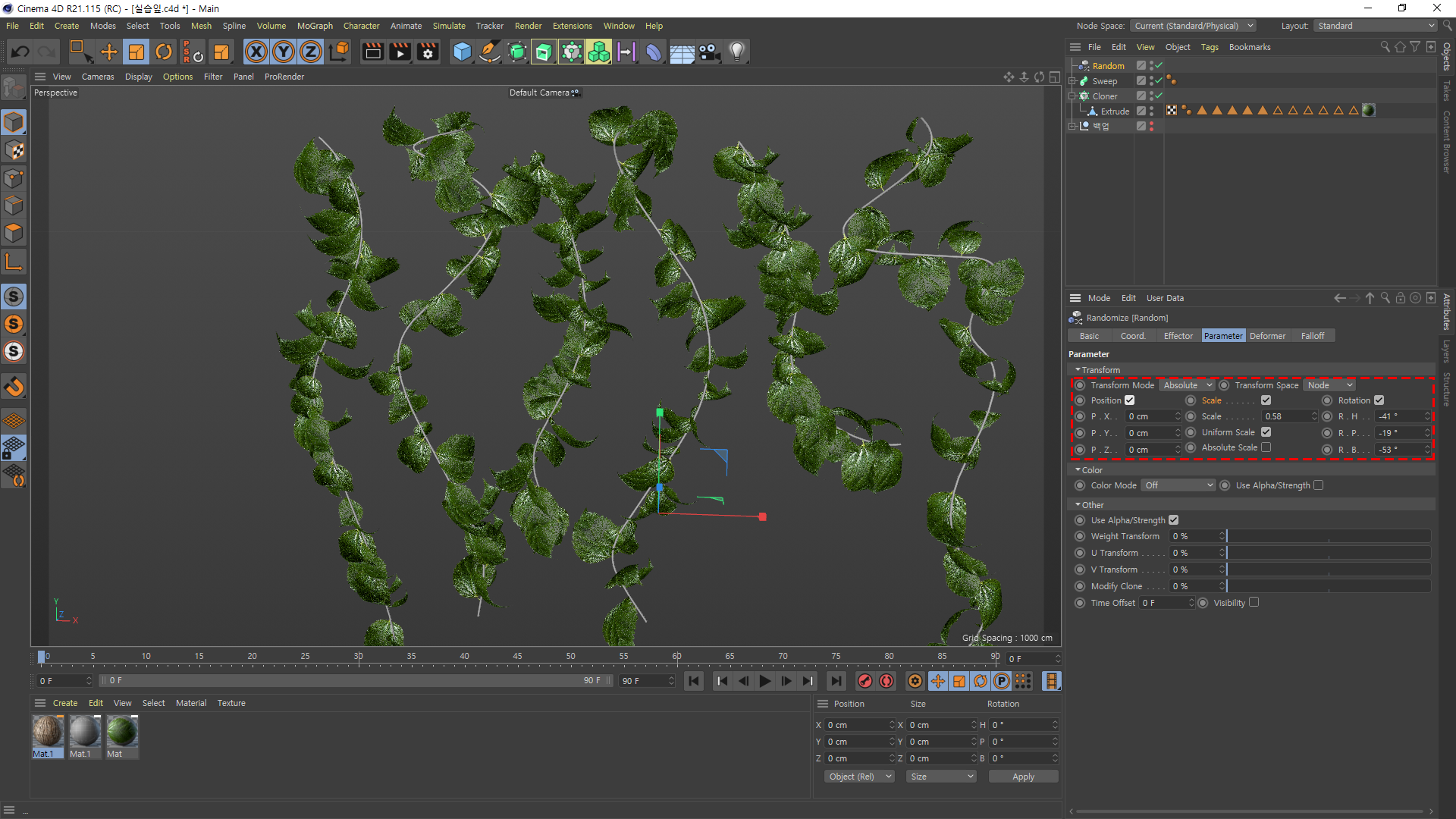
Task: Switch to the Effector tab
Action: 1178,336
